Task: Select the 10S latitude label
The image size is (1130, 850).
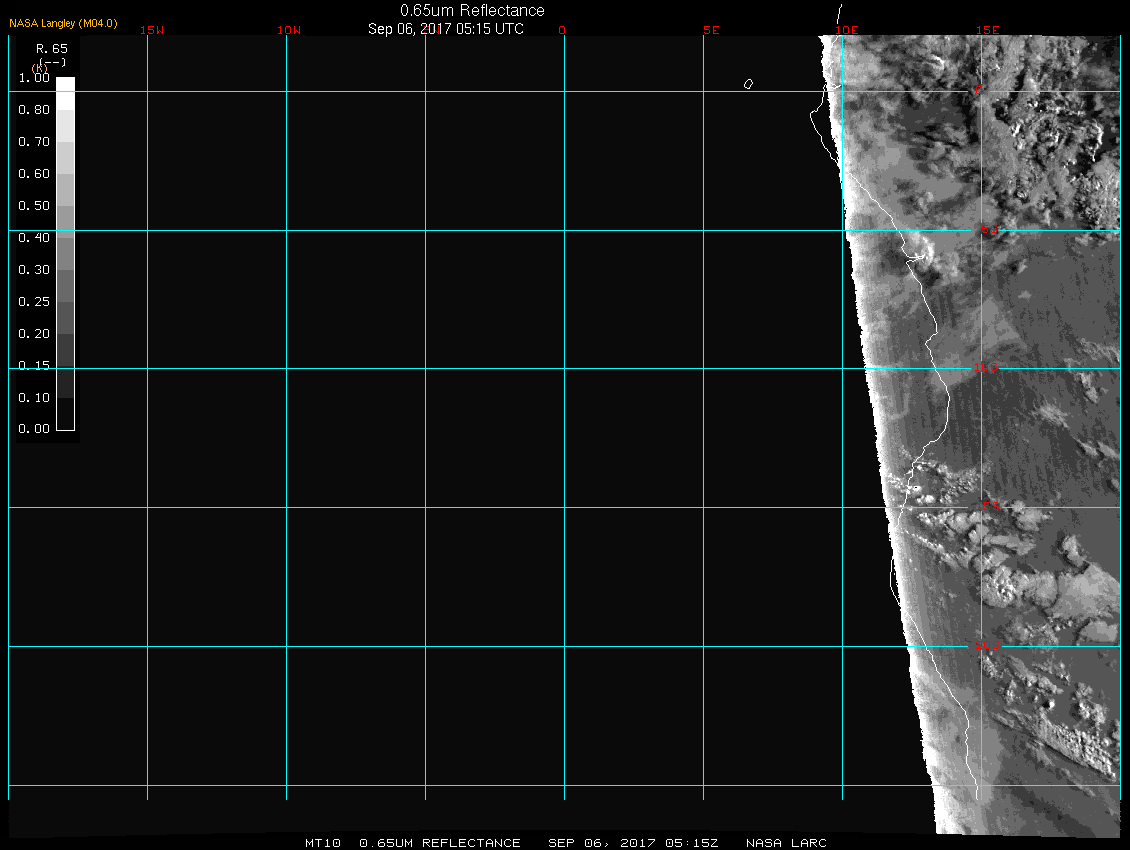Action: coord(986,369)
